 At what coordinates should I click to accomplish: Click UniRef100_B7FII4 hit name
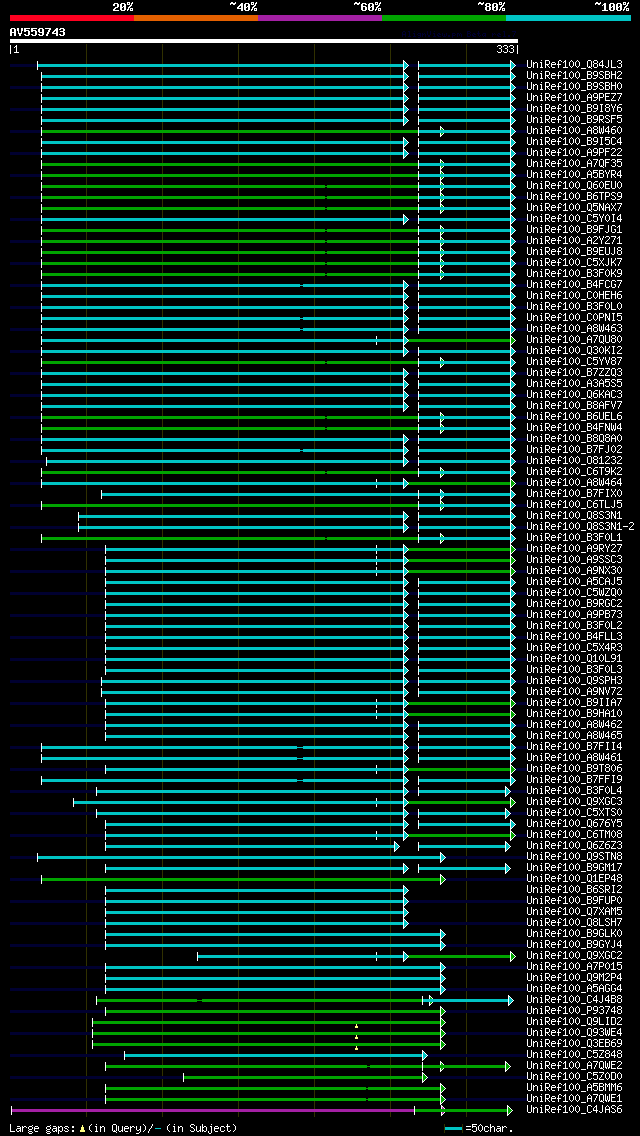click(x=574, y=746)
